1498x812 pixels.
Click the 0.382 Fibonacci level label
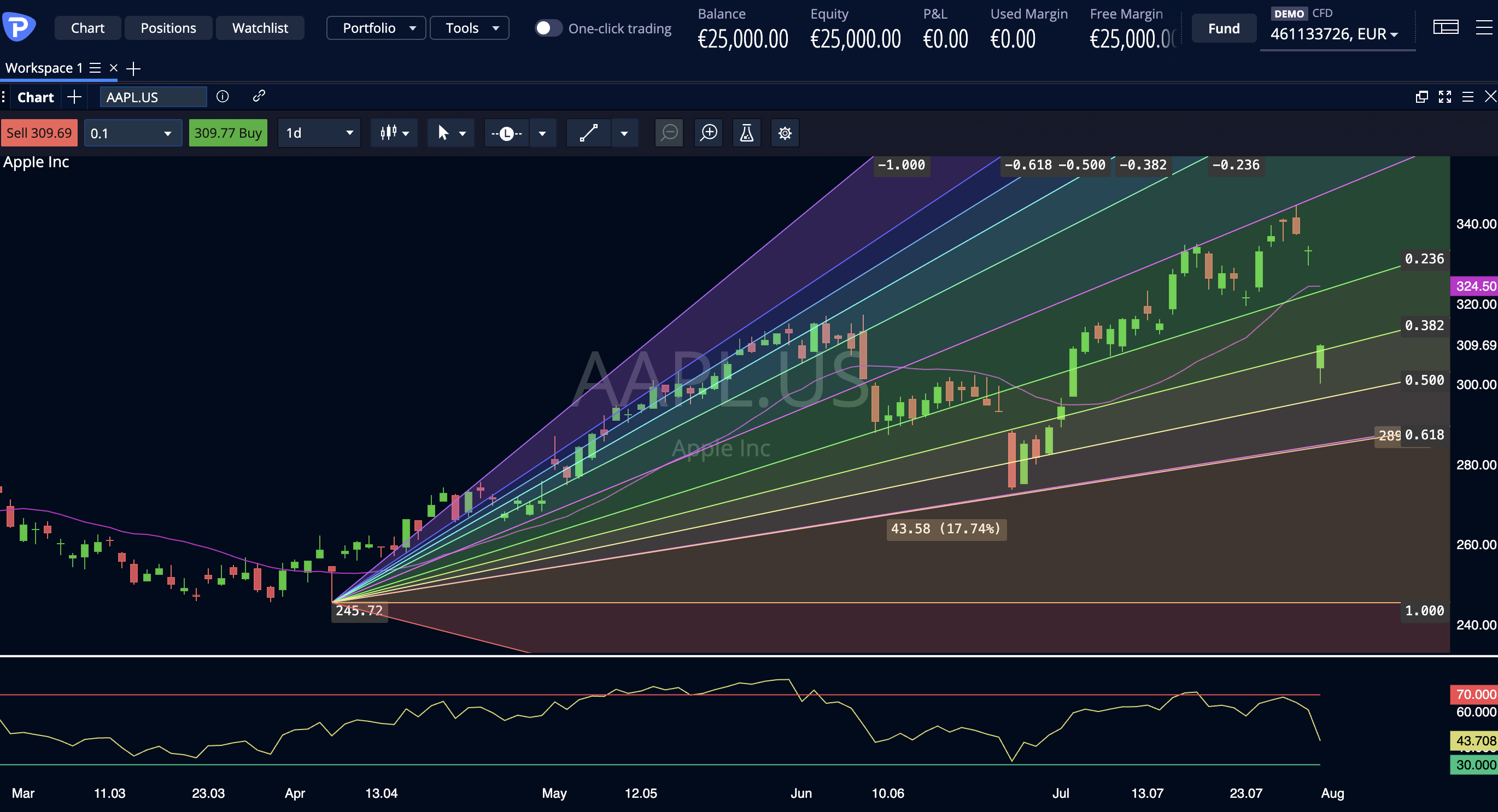(x=1424, y=326)
